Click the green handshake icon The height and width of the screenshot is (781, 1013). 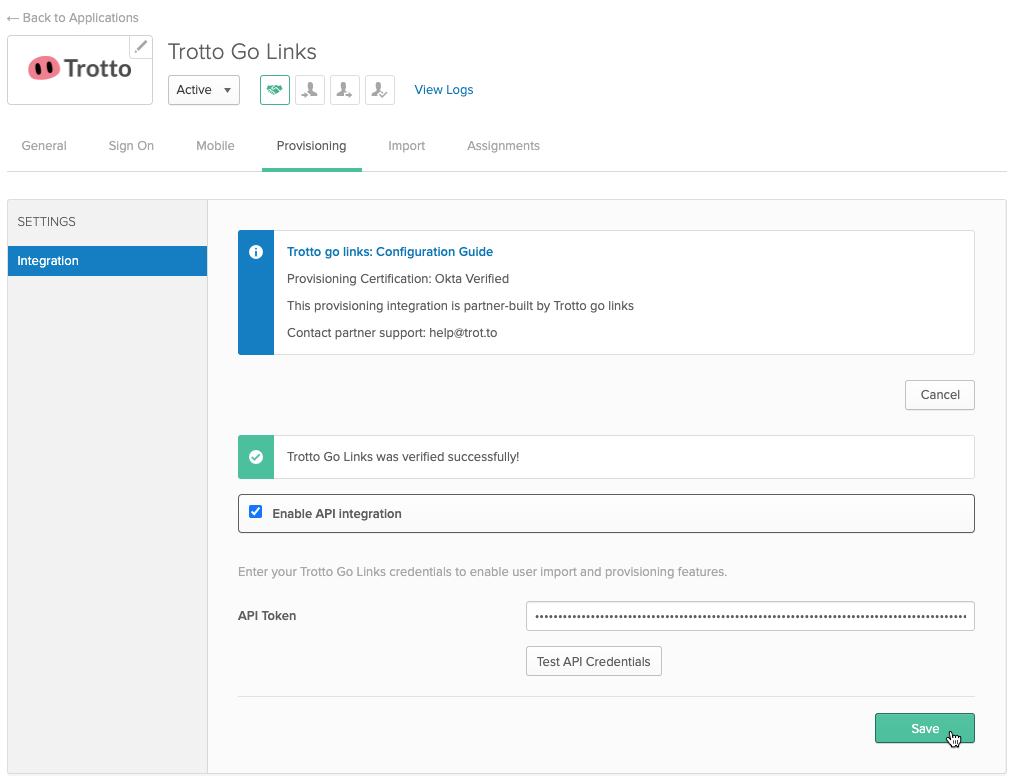pos(275,90)
